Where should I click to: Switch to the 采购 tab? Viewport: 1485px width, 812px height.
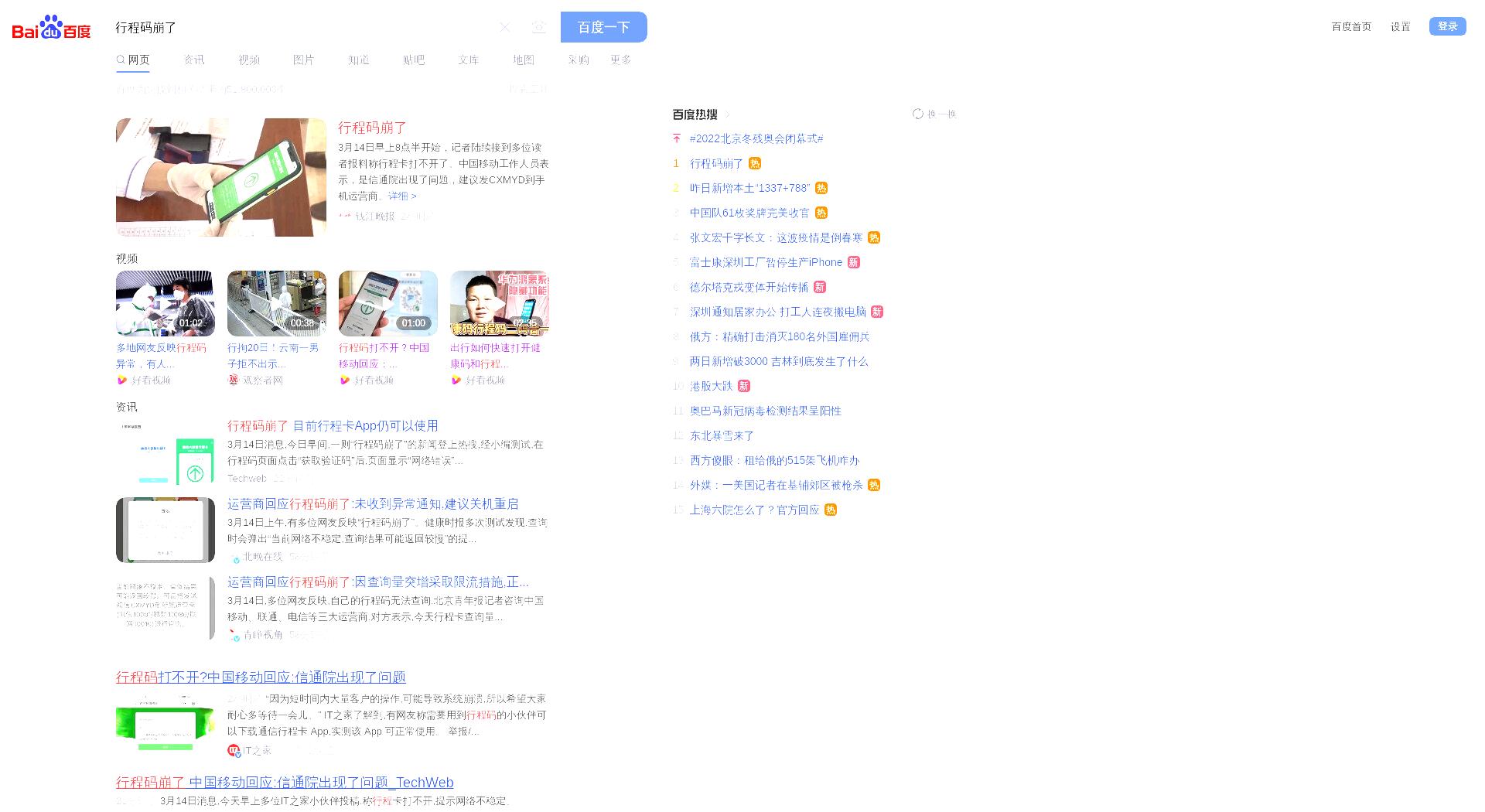point(579,60)
